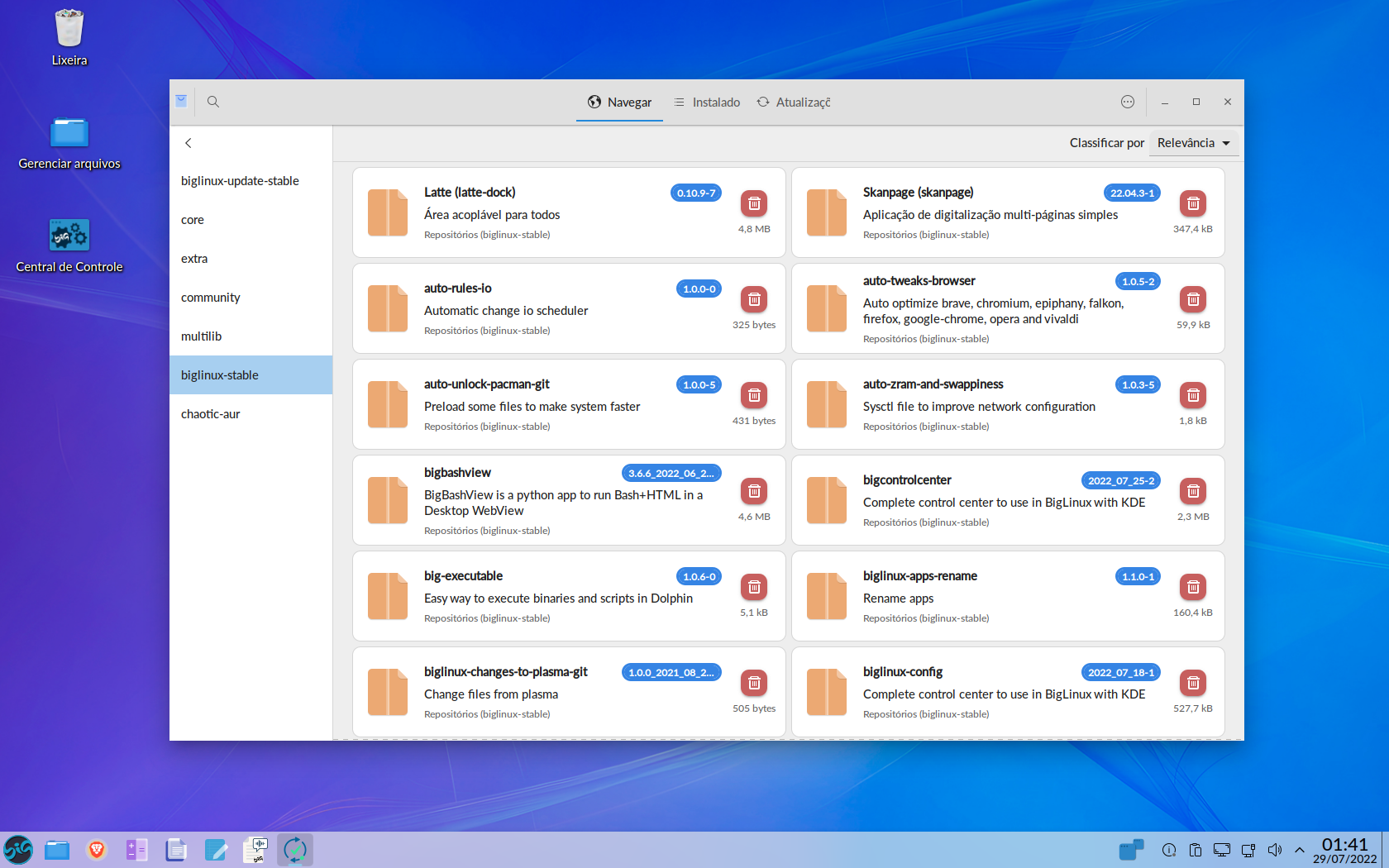Viewport: 1389px width, 868px height.
Task: Click version badge 22.04.3-1
Action: point(1132,193)
